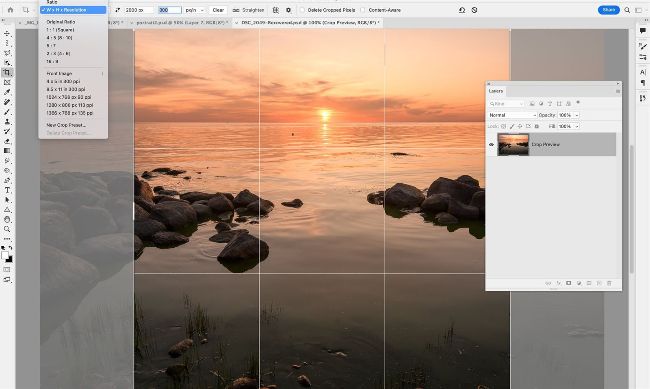This screenshot has width=650, height=389.
Task: Add a layer mask in Layers panel
Action: (569, 283)
